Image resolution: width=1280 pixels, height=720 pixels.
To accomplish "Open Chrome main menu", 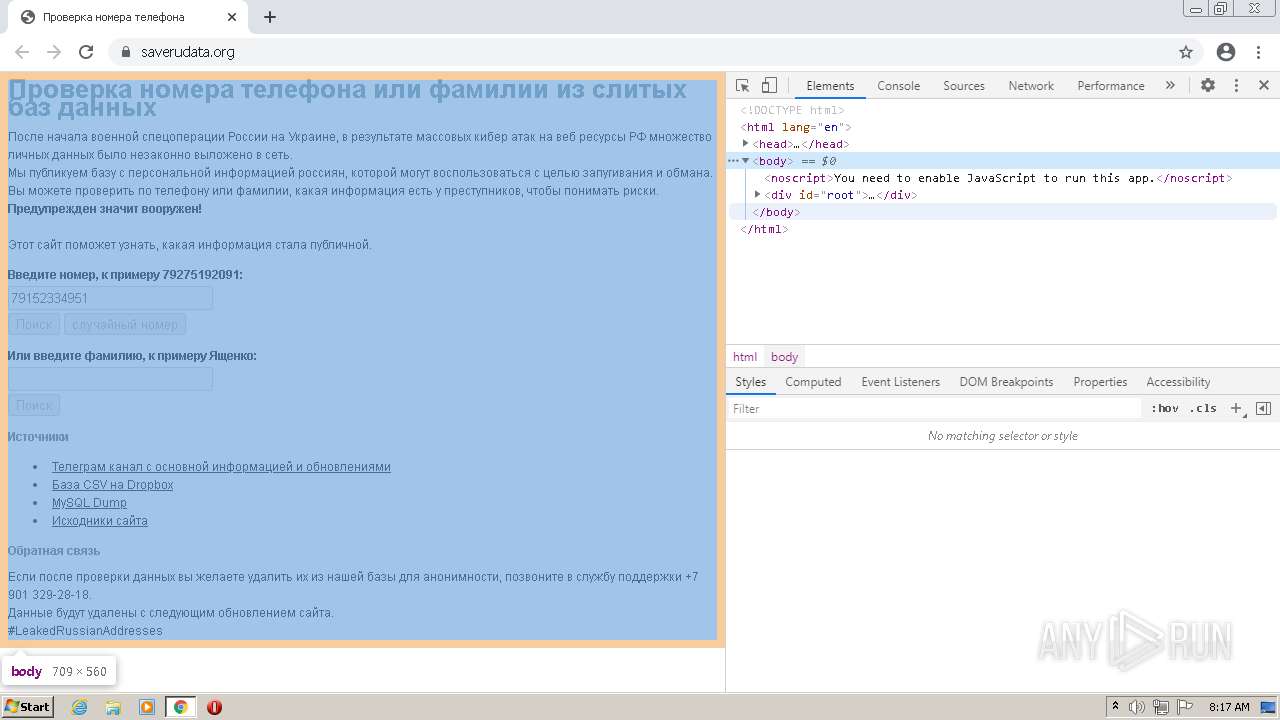I will pyautogui.click(x=1258, y=52).
